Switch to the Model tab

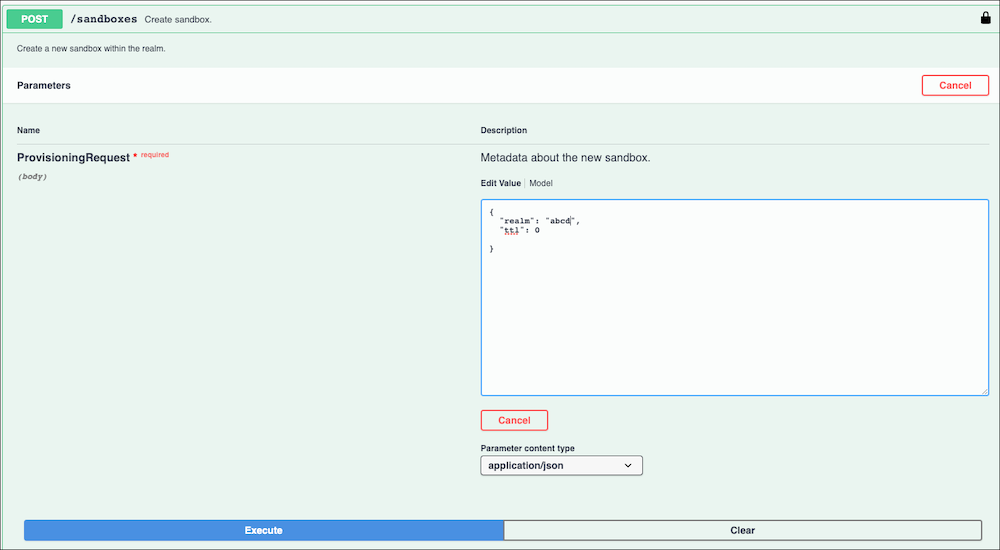tap(541, 183)
